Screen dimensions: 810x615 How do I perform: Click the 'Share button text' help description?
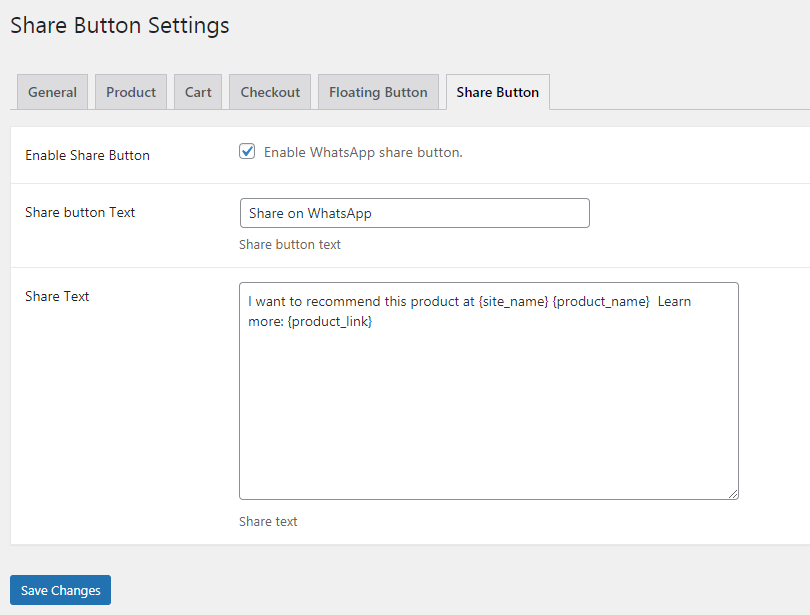[x=290, y=244]
